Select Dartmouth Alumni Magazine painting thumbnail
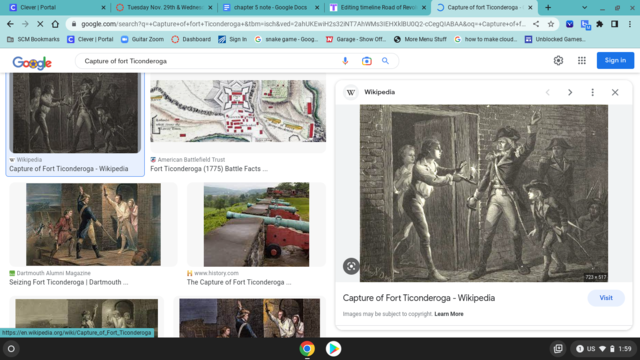 (x=93, y=224)
